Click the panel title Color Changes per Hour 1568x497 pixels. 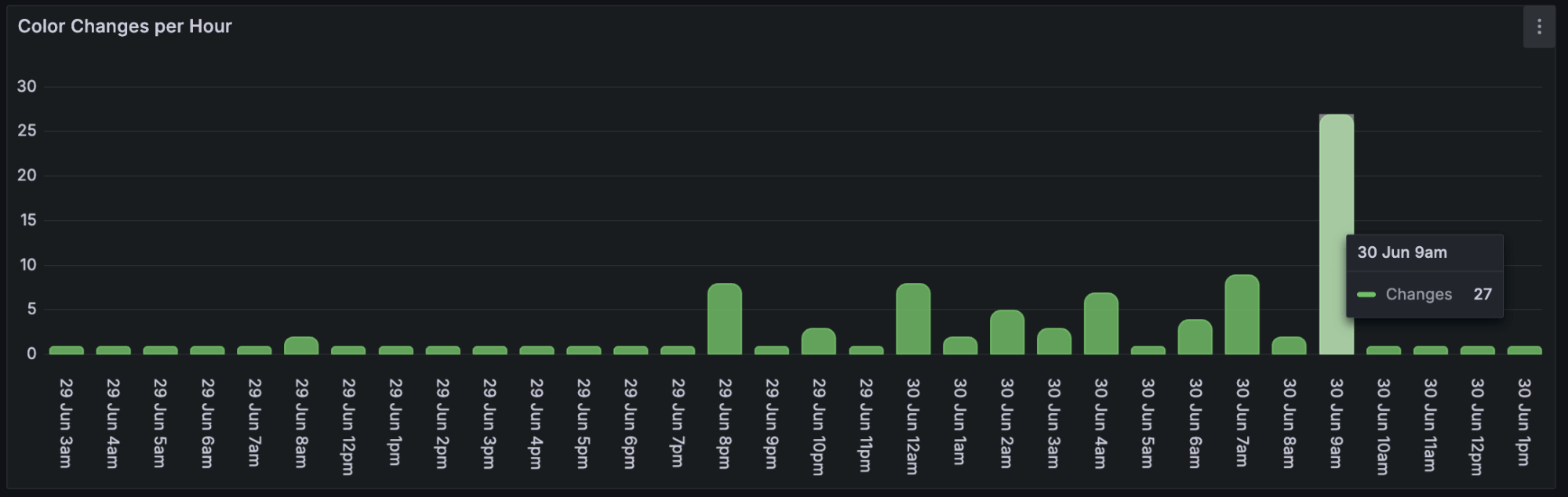coord(124,26)
